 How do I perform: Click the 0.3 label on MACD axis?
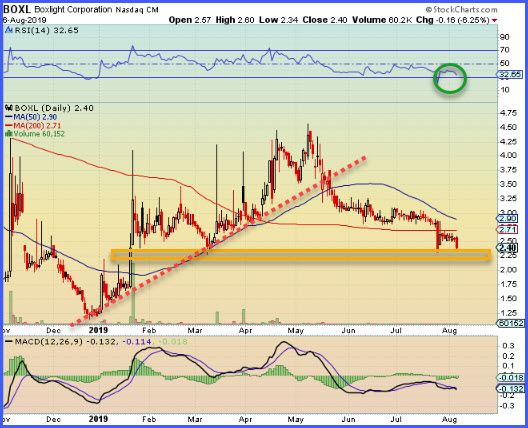pyautogui.click(x=508, y=346)
